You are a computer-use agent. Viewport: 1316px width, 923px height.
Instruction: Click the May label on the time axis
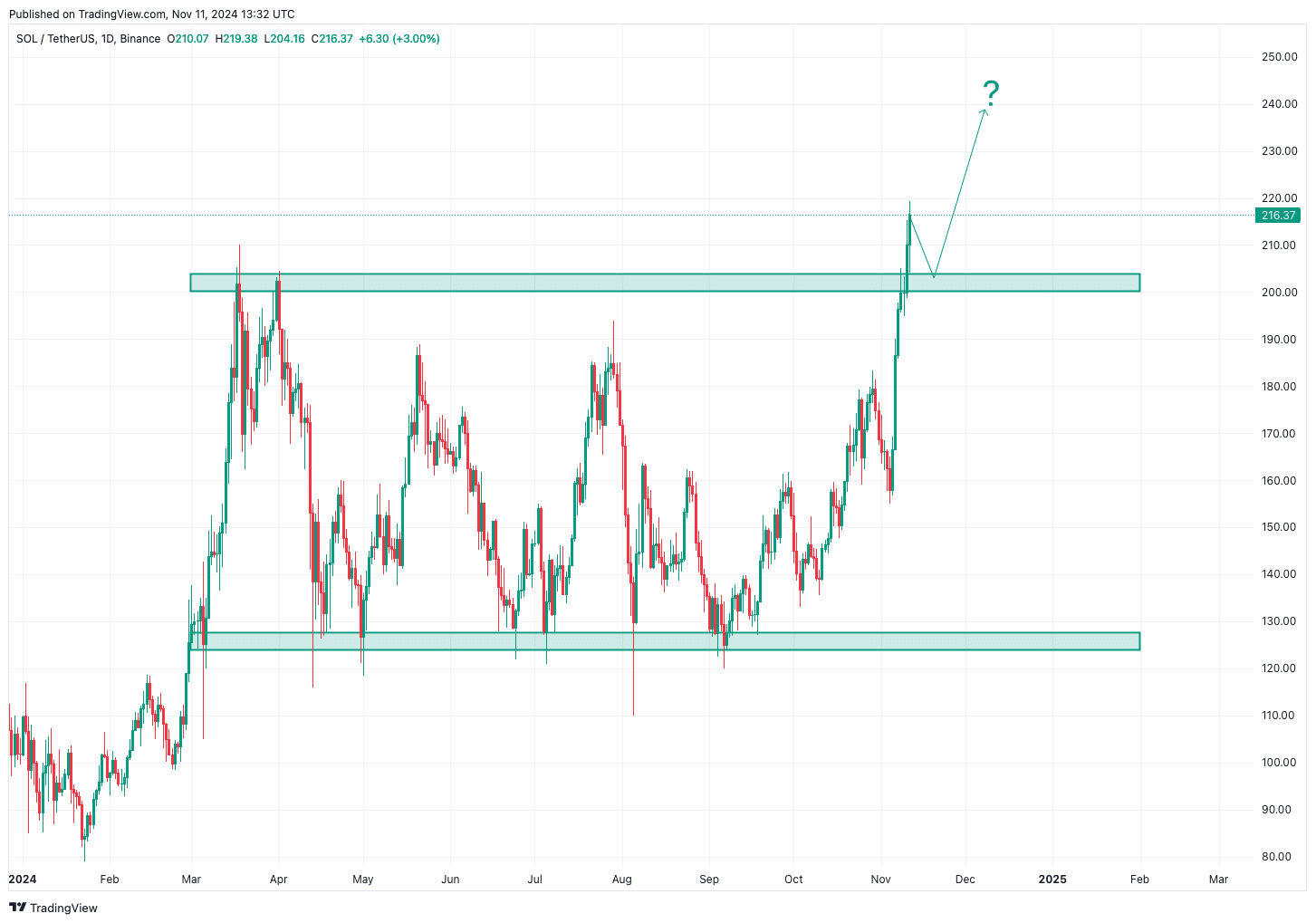(x=363, y=880)
